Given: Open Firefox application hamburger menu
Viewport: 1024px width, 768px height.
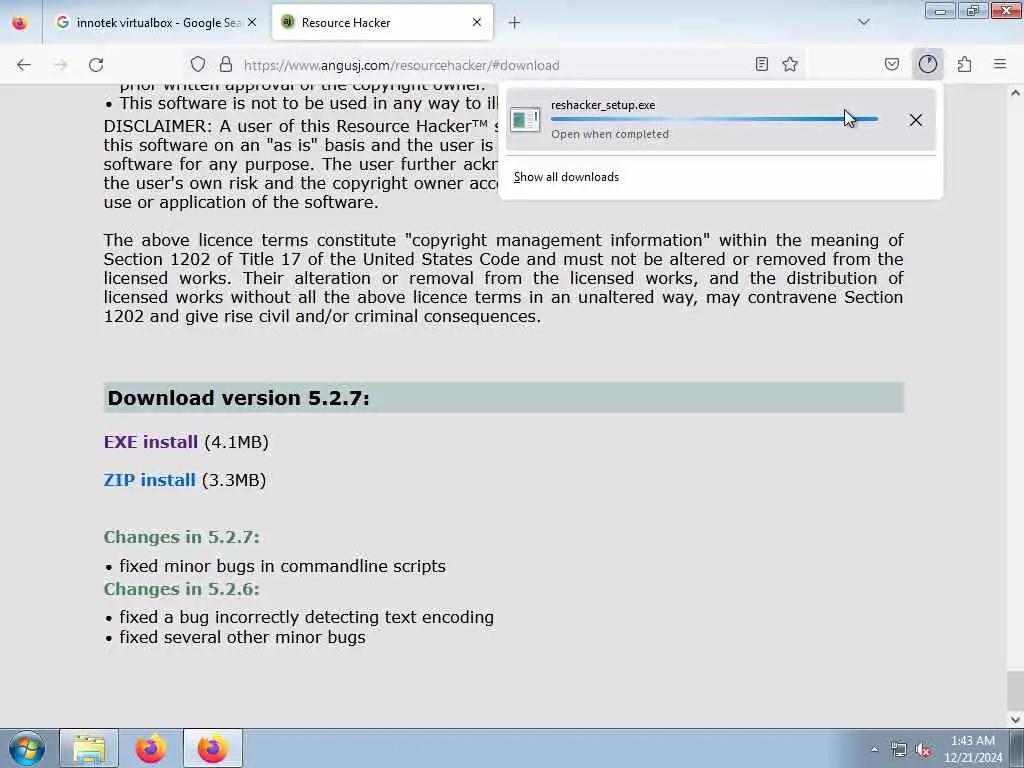Looking at the screenshot, I should pyautogui.click(x=1000, y=64).
